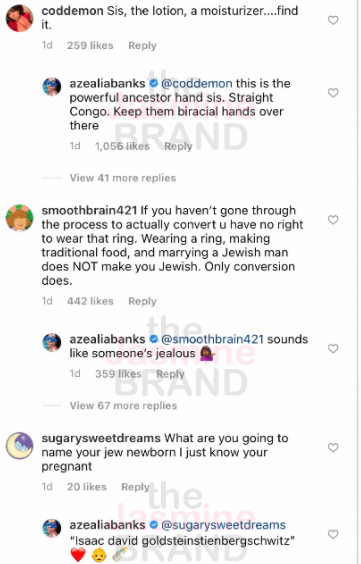Viewport: 361px width, 564px height.
Task: Open the @coddemon mention link
Action: 197,83
